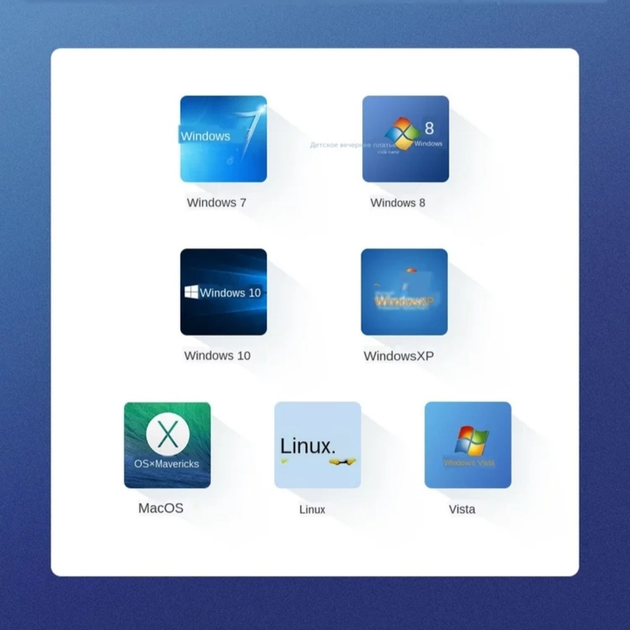Select the Linux icon tile
The image size is (630, 630).
[x=318, y=445]
